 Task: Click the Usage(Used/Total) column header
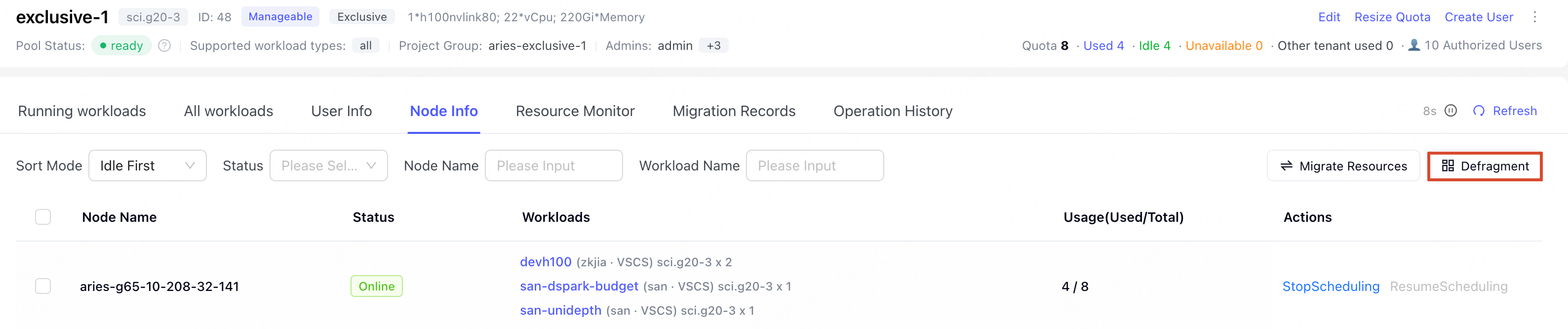(1123, 217)
